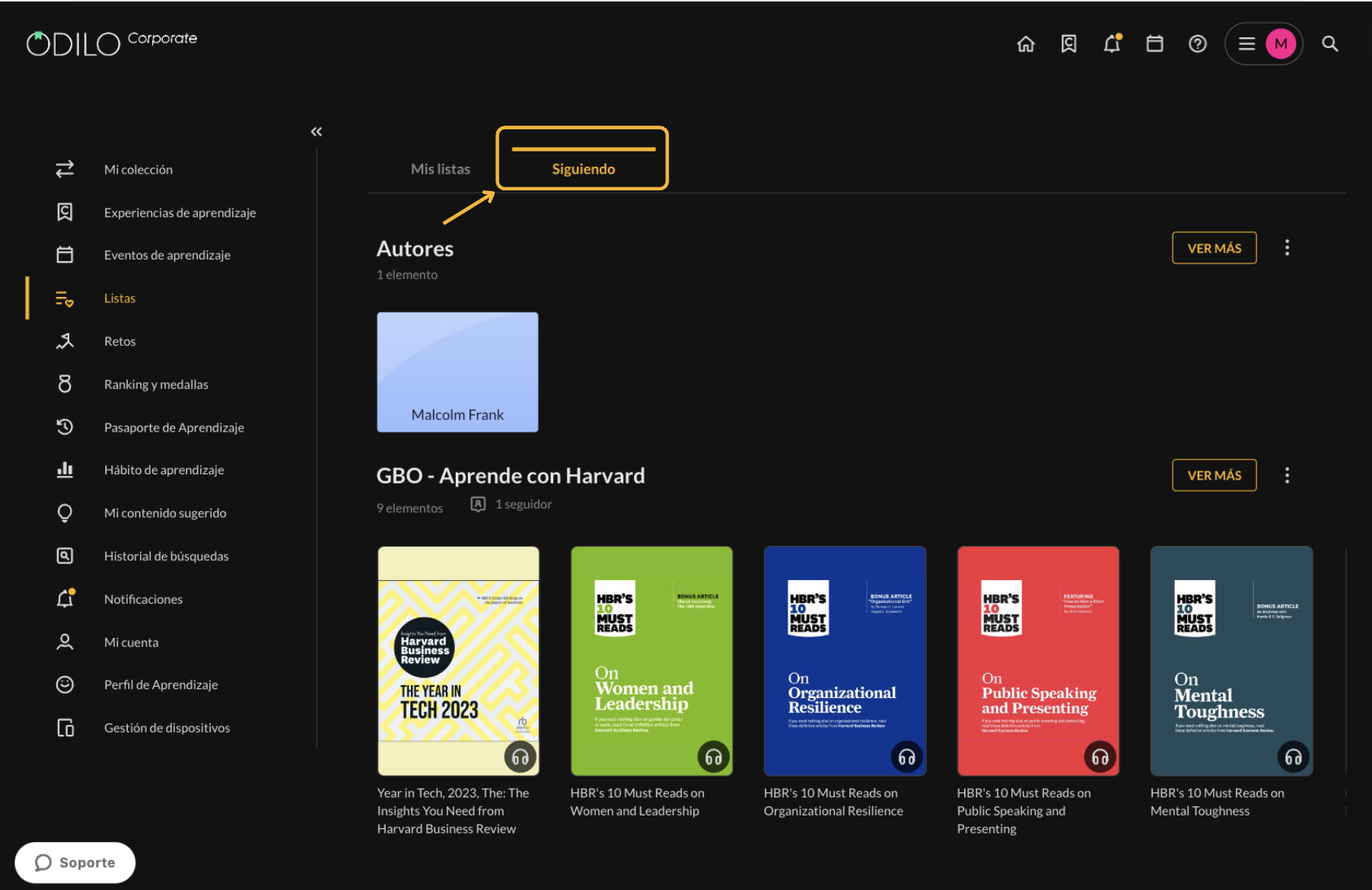Open Mi cuenta in the sidebar
1372x890 pixels.
click(x=132, y=642)
